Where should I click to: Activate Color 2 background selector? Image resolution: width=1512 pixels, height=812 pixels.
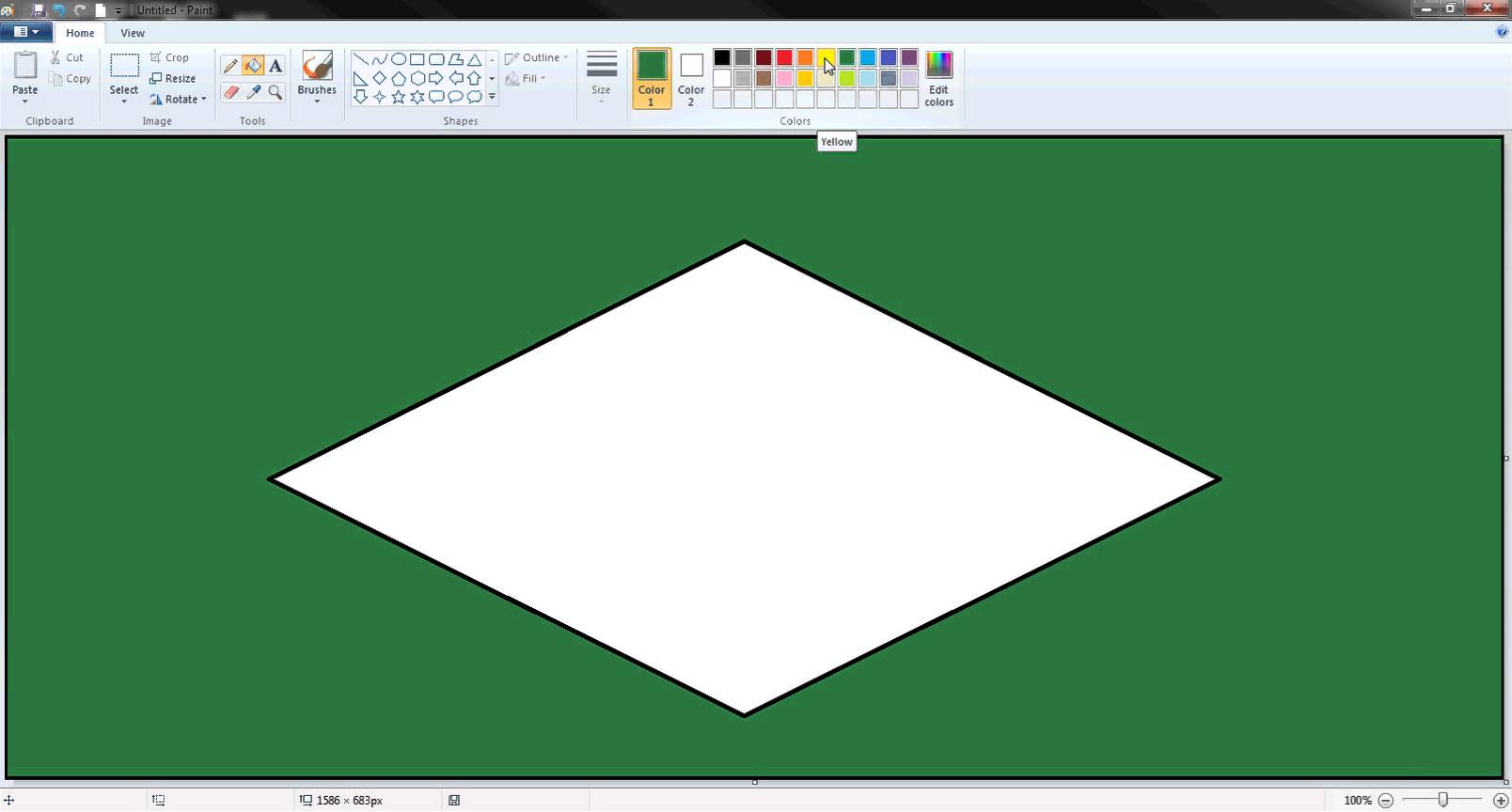(691, 78)
